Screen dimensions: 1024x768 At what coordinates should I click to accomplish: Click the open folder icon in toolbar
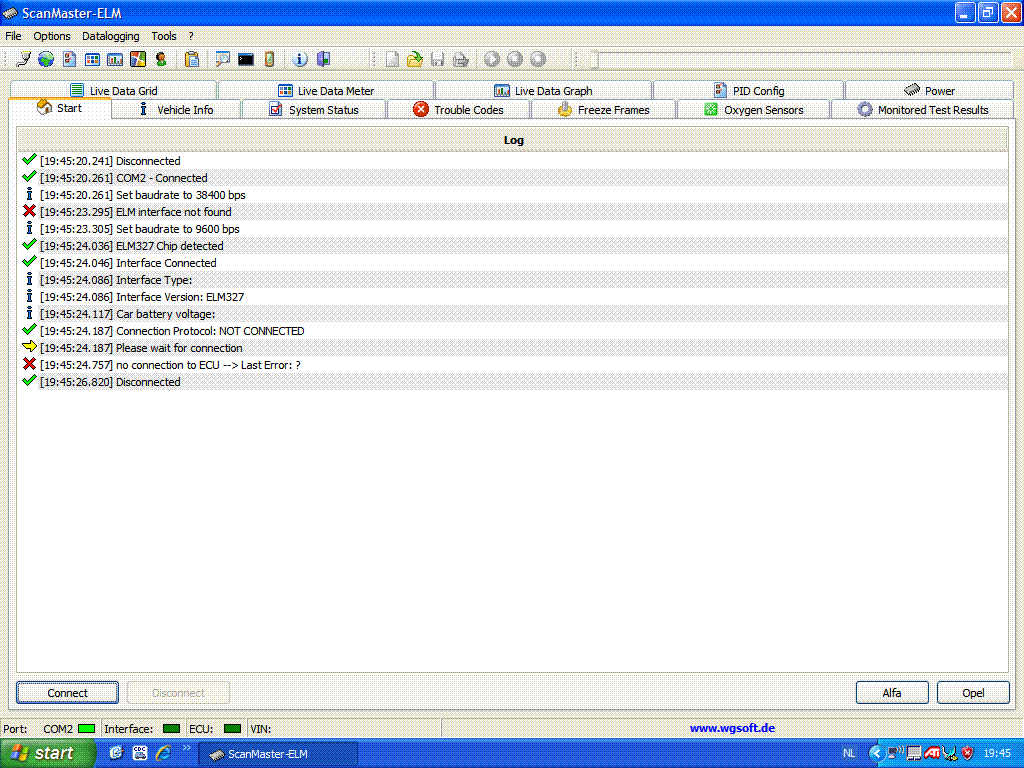click(414, 60)
